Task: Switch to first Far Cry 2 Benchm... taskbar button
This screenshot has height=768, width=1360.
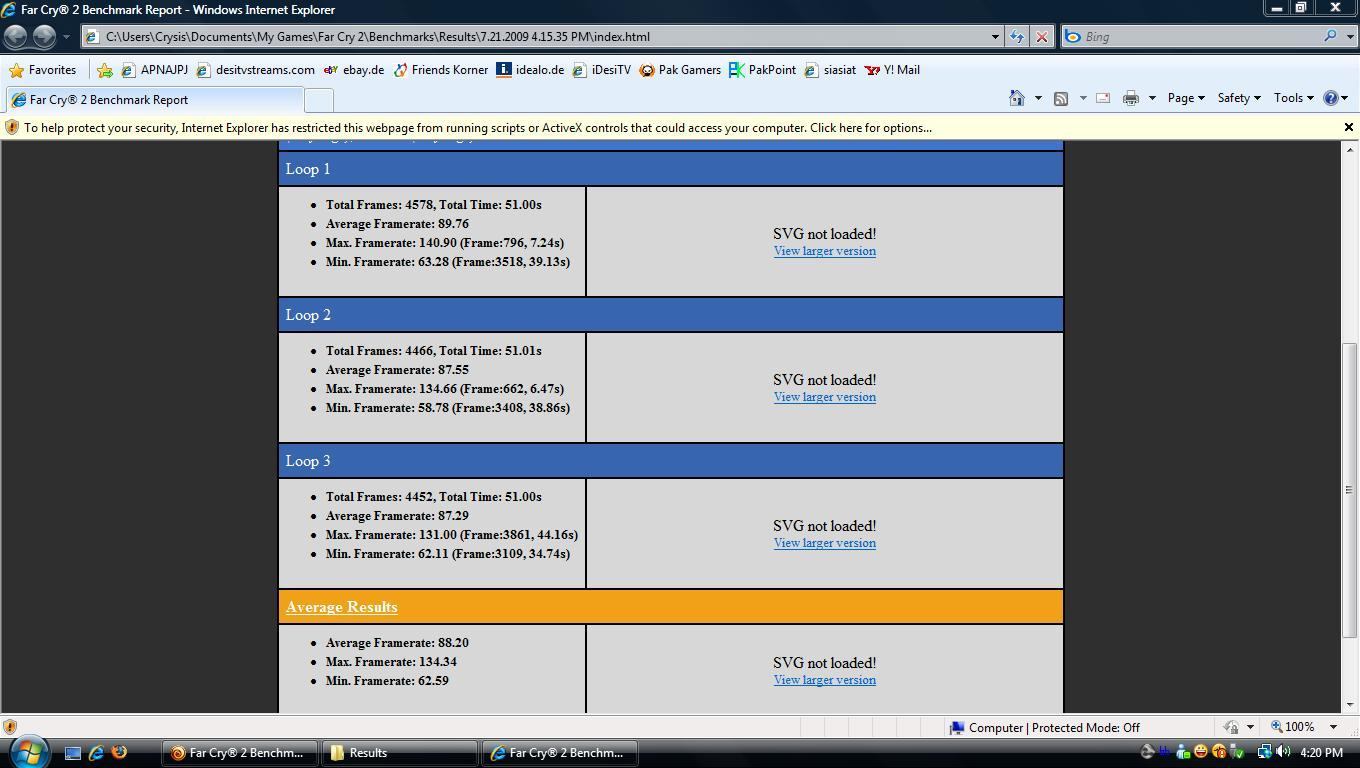Action: 240,753
